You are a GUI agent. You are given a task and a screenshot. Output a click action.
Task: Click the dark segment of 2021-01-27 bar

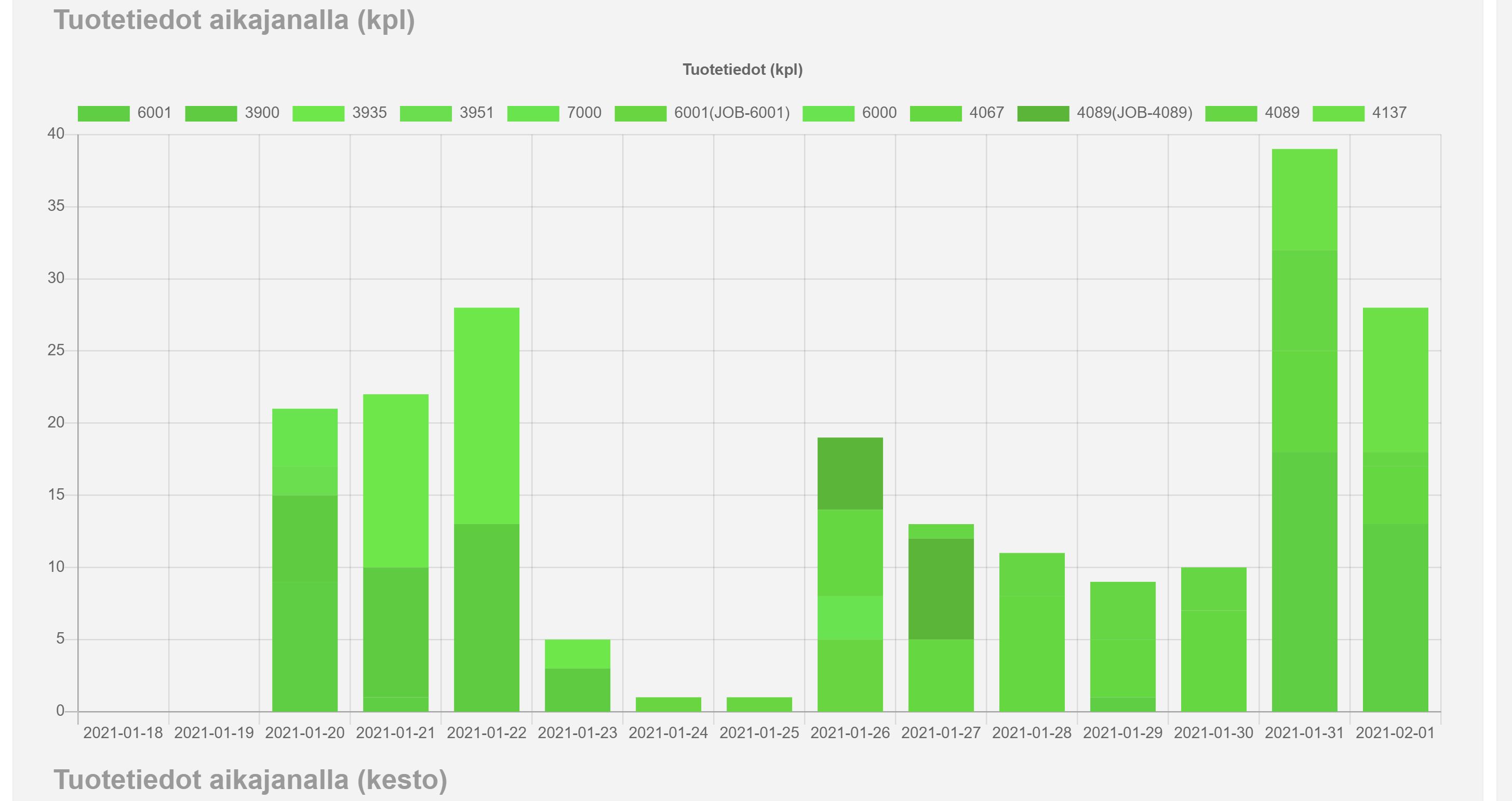click(941, 588)
